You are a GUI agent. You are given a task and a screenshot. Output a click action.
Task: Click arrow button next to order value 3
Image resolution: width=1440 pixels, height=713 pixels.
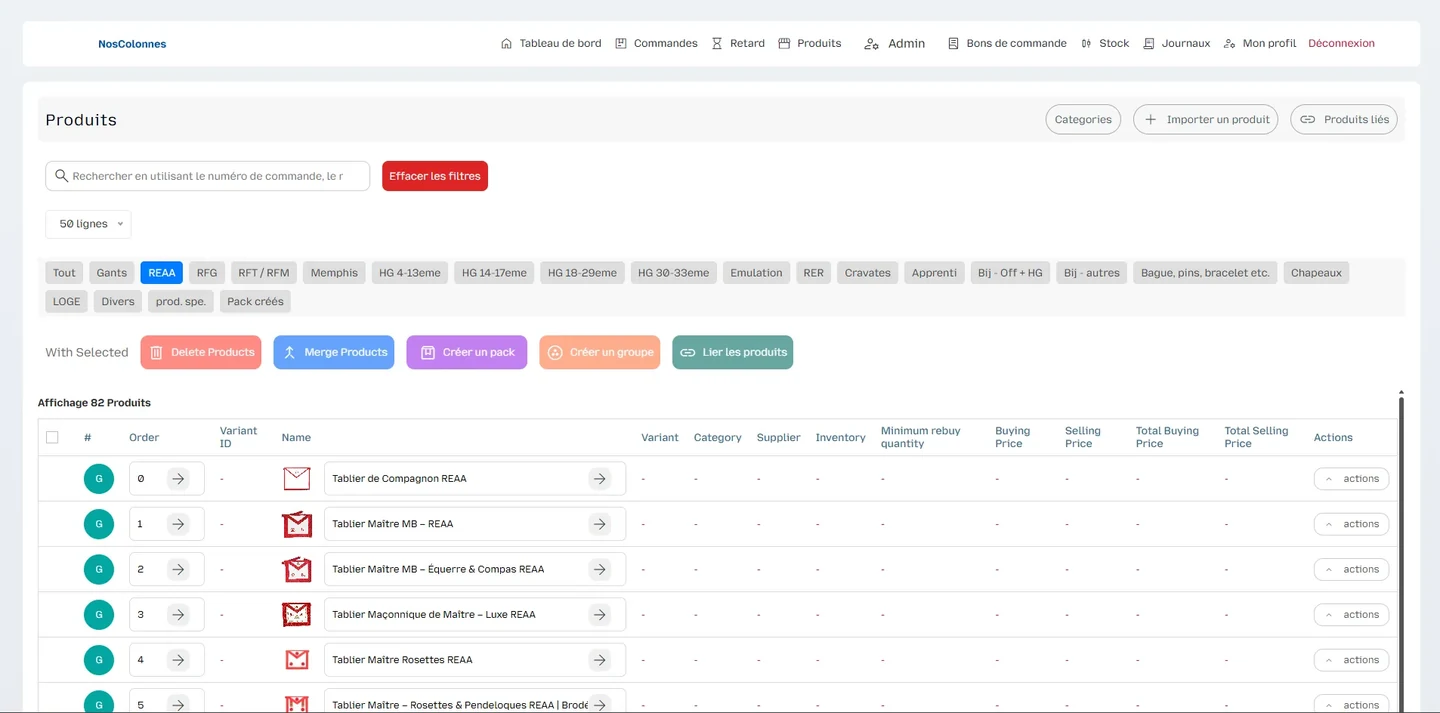178,615
